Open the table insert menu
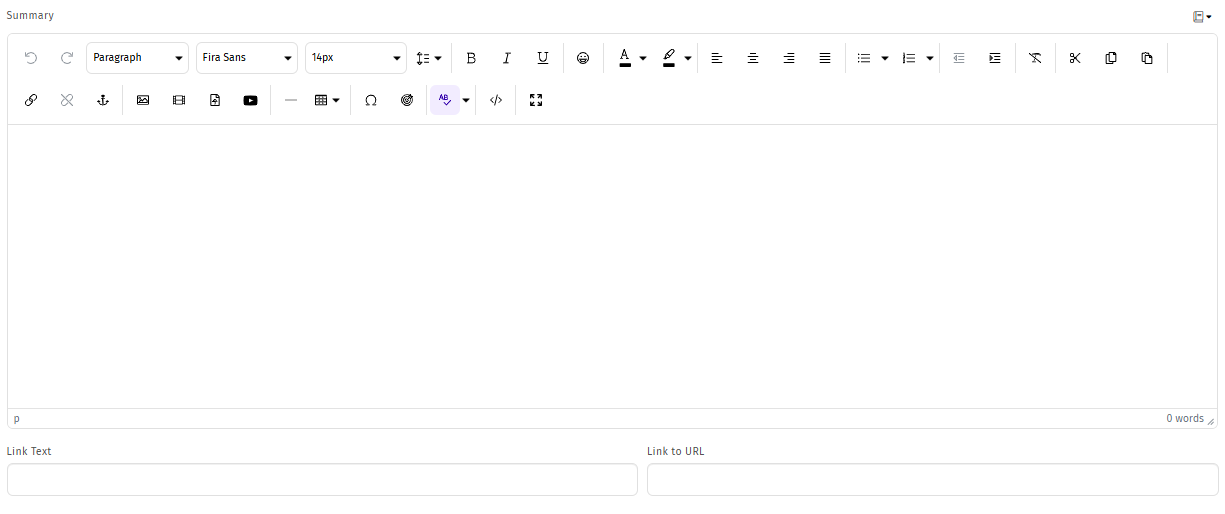The image size is (1225, 514). (x=327, y=100)
